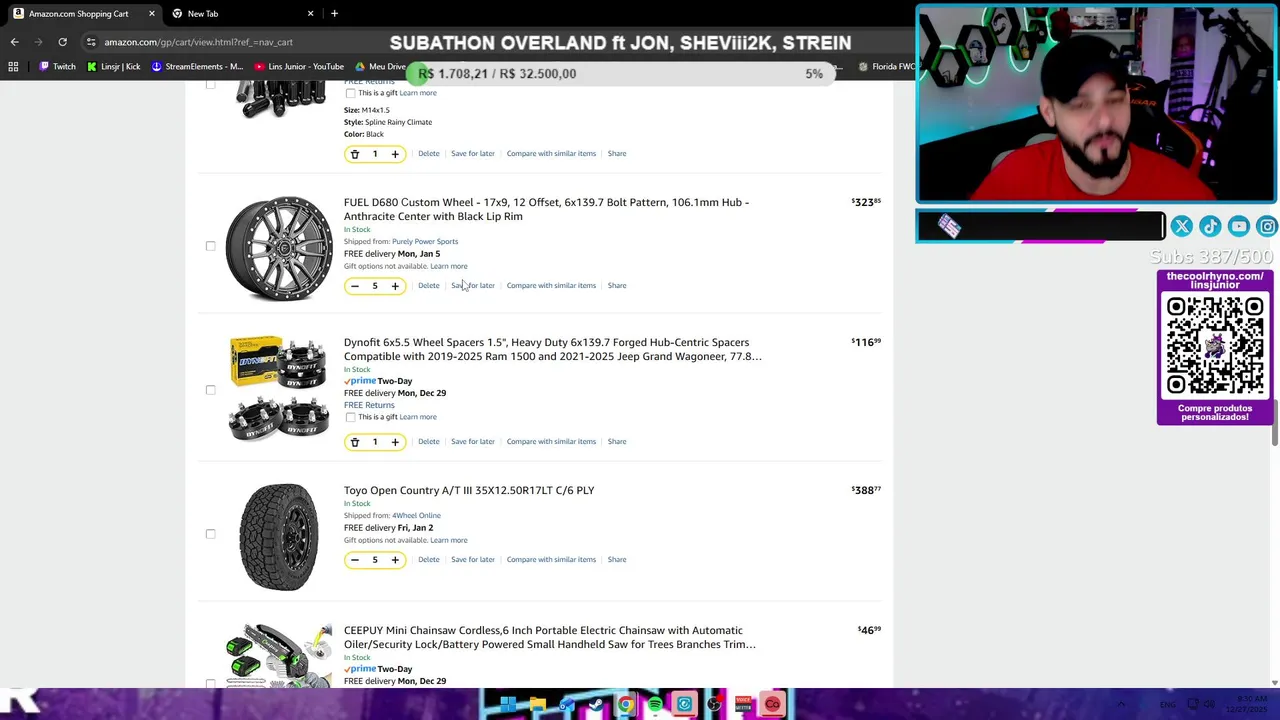Click the Toyo tire product image
The height and width of the screenshot is (720, 1280).
279,537
